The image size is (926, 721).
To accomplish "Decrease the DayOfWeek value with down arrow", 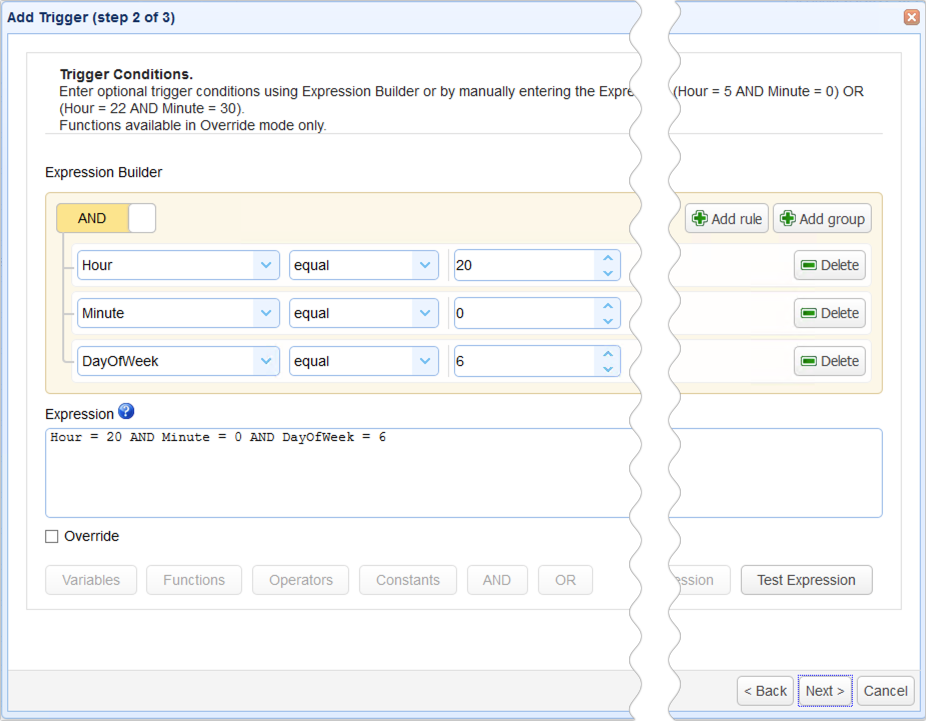I will (608, 368).
